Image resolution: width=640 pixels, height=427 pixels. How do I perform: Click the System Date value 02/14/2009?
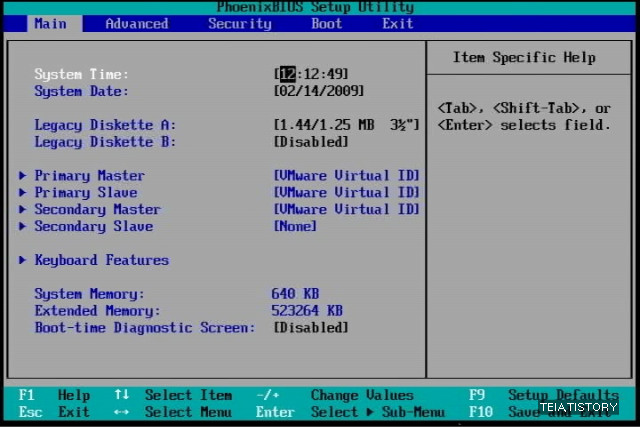tap(319, 91)
